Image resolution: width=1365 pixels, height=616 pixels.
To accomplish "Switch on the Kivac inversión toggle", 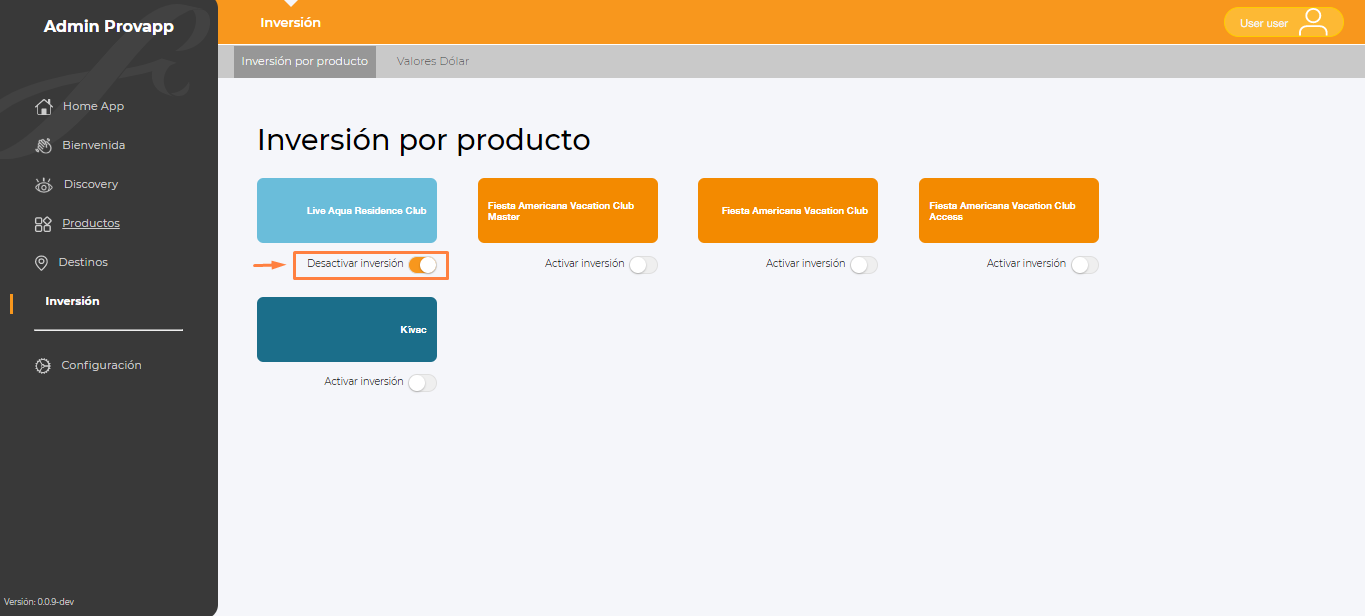I will tap(422, 383).
